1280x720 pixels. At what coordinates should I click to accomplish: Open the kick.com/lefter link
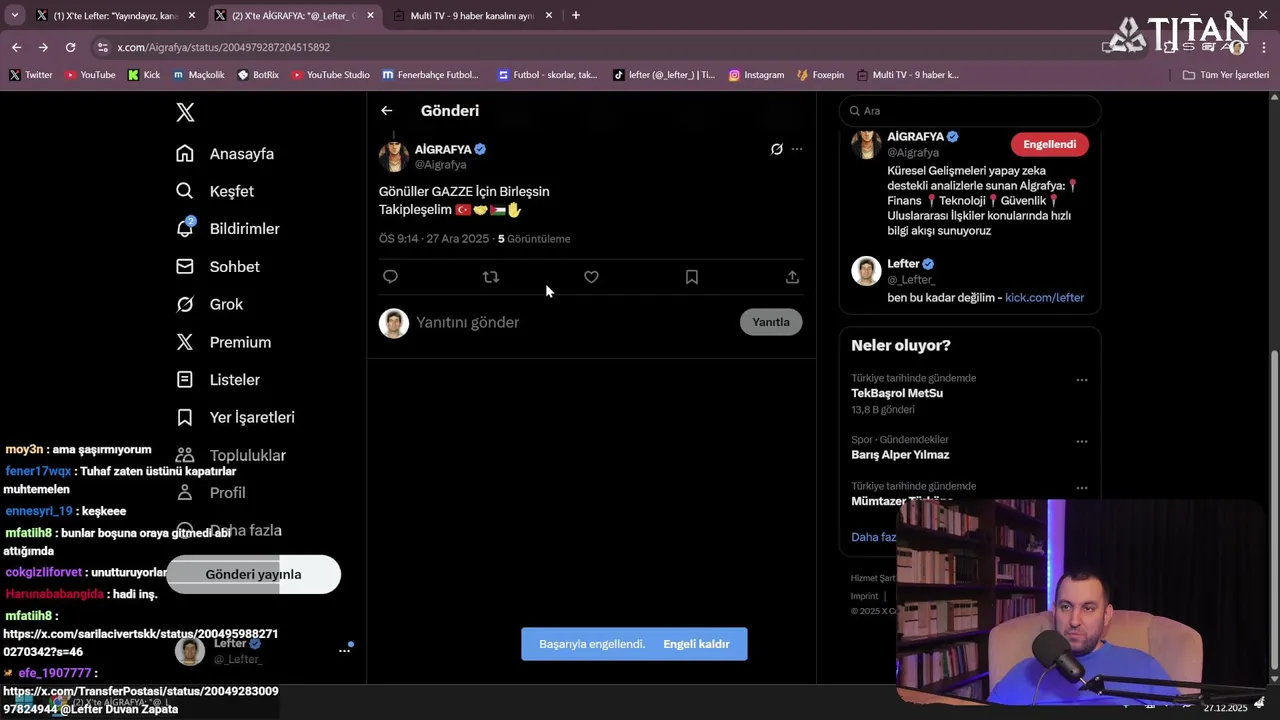tap(1044, 298)
